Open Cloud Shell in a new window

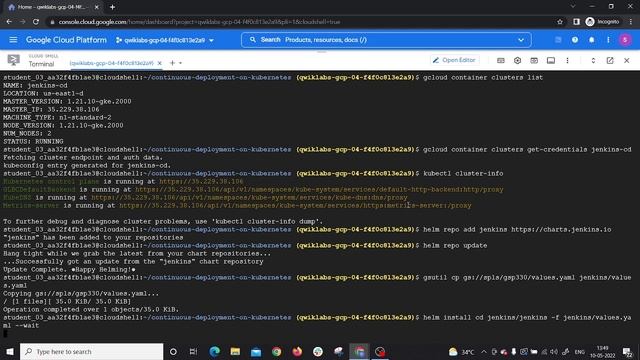point(610,60)
